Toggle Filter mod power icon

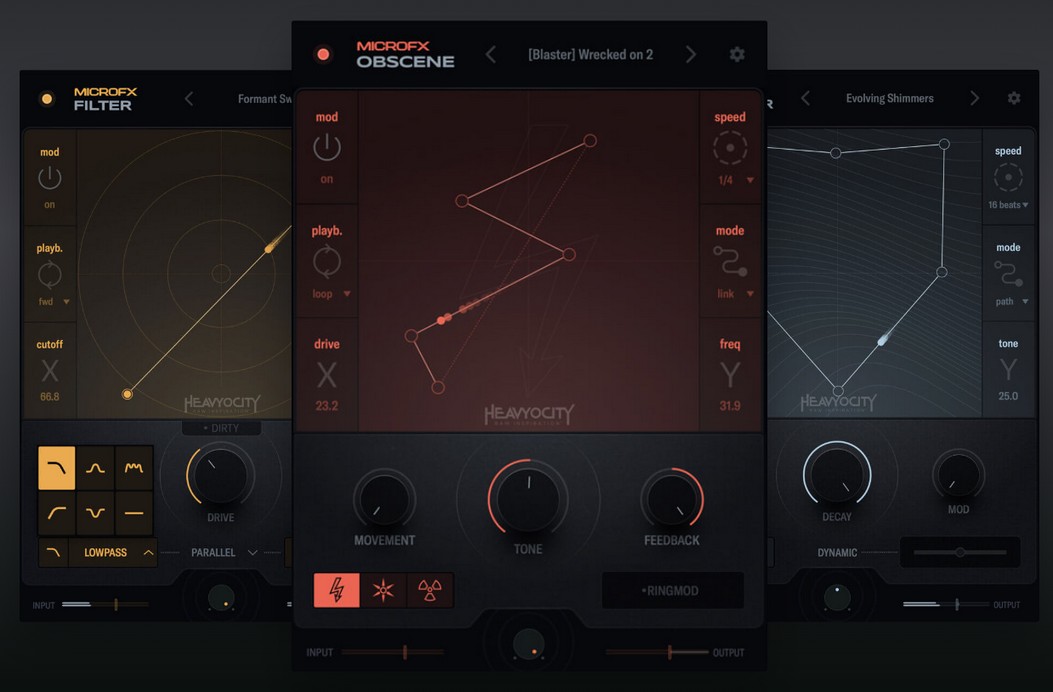click(x=50, y=178)
